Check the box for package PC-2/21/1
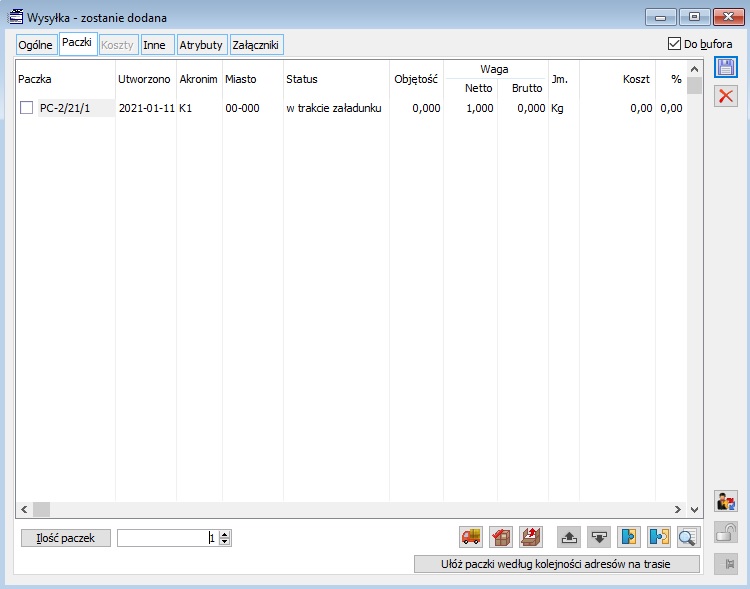Viewport: 750px width, 589px height. tap(26, 108)
